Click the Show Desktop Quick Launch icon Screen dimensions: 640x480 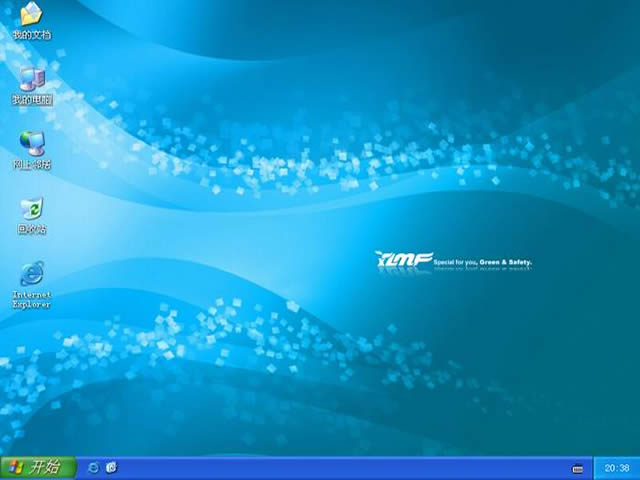pyautogui.click(x=112, y=467)
